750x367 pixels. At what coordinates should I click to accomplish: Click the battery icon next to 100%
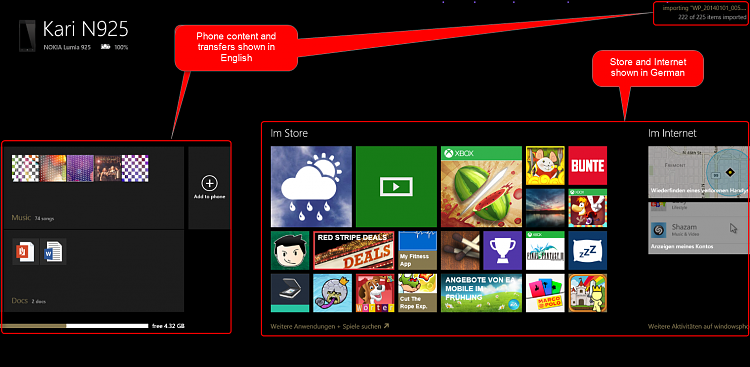[x=105, y=47]
